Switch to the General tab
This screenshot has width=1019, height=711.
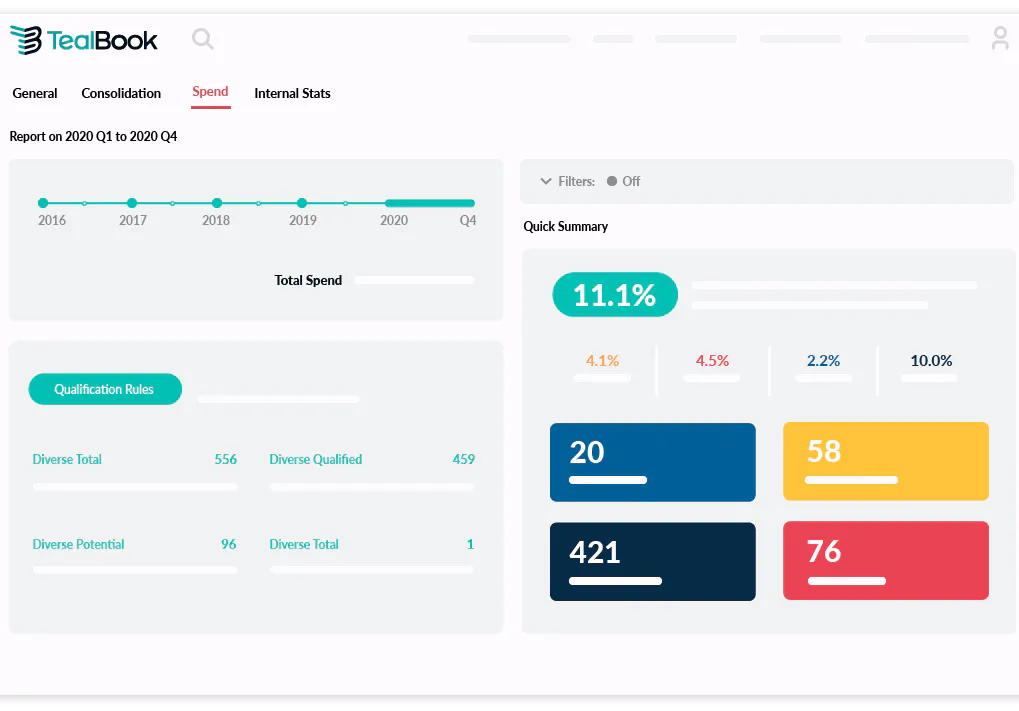[x=35, y=93]
